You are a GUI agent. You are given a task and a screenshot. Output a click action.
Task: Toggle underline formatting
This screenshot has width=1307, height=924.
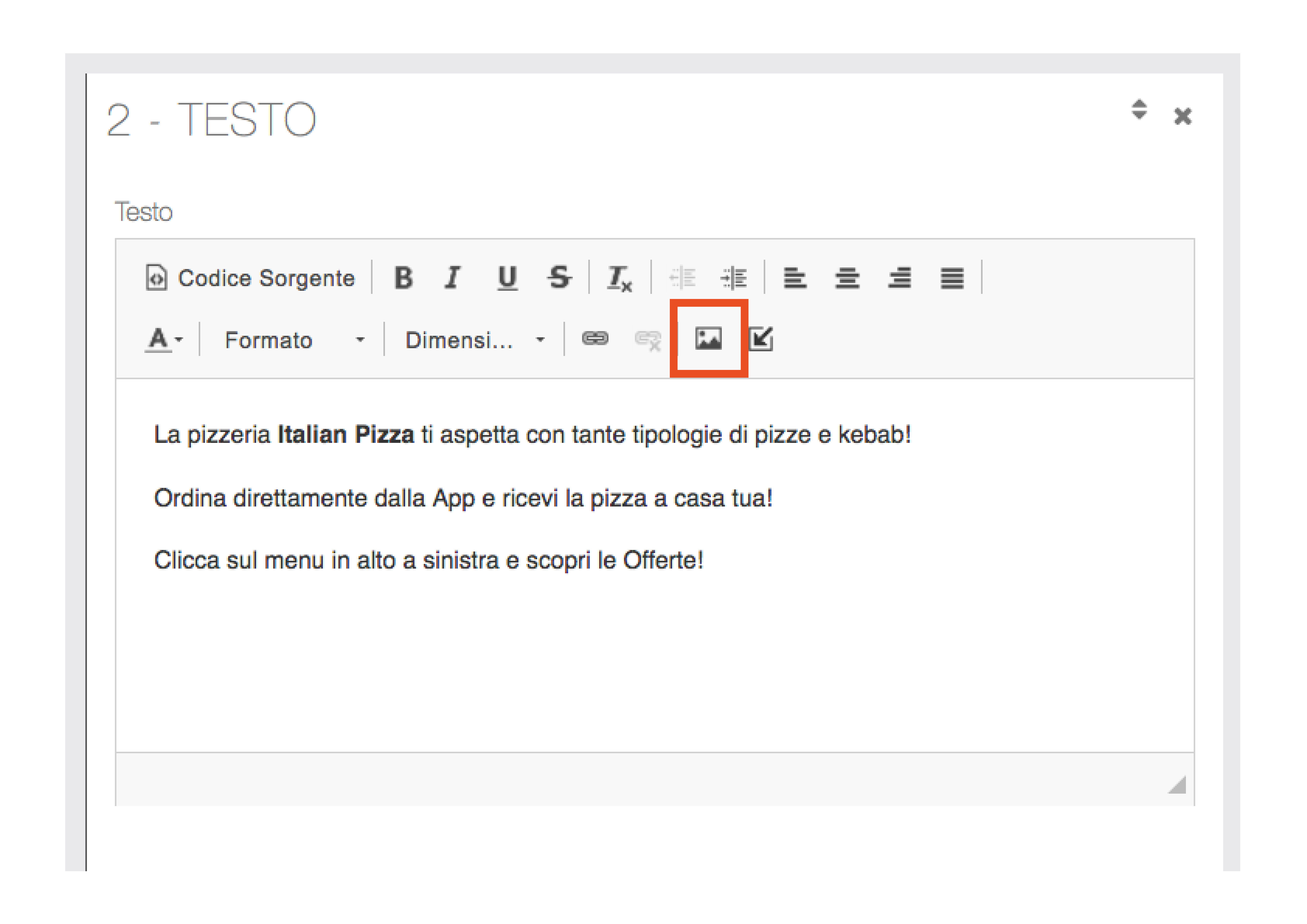[507, 278]
